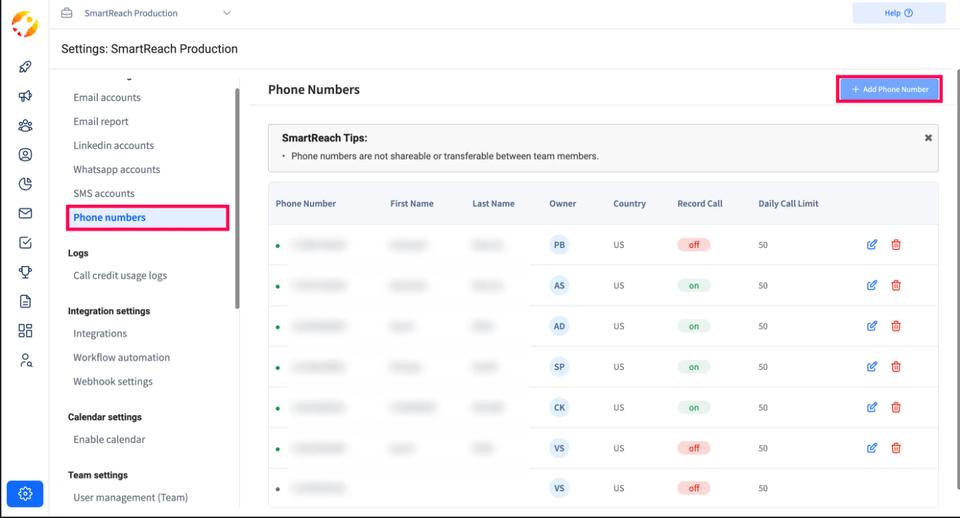Click the AS owner avatar
The width and height of the screenshot is (960, 518).
pyautogui.click(x=559, y=285)
